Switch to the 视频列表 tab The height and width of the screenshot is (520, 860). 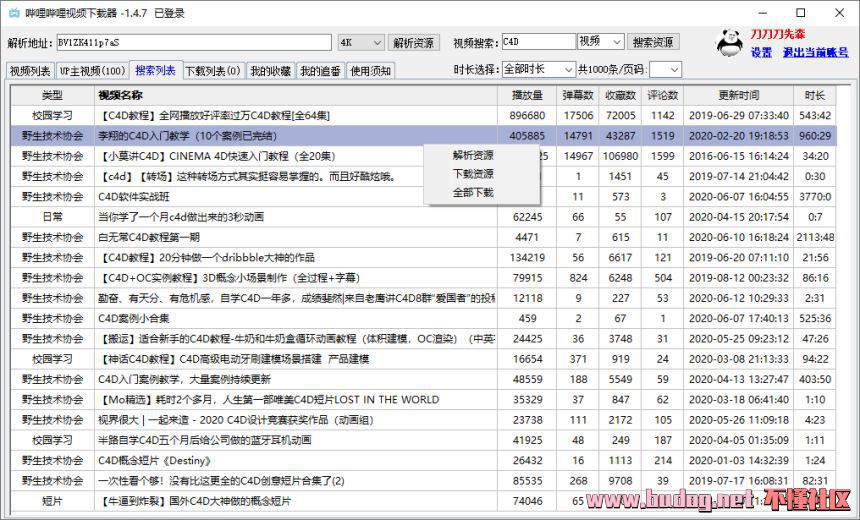(x=30, y=71)
